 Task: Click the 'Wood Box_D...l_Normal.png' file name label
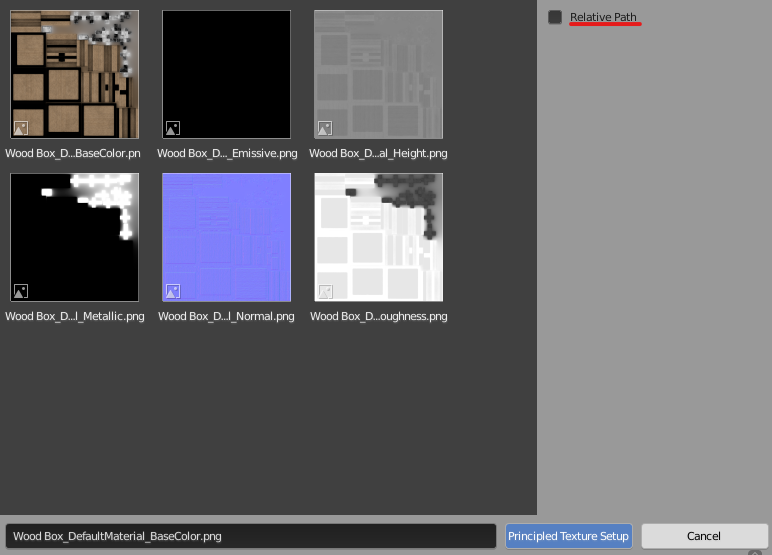click(226, 316)
